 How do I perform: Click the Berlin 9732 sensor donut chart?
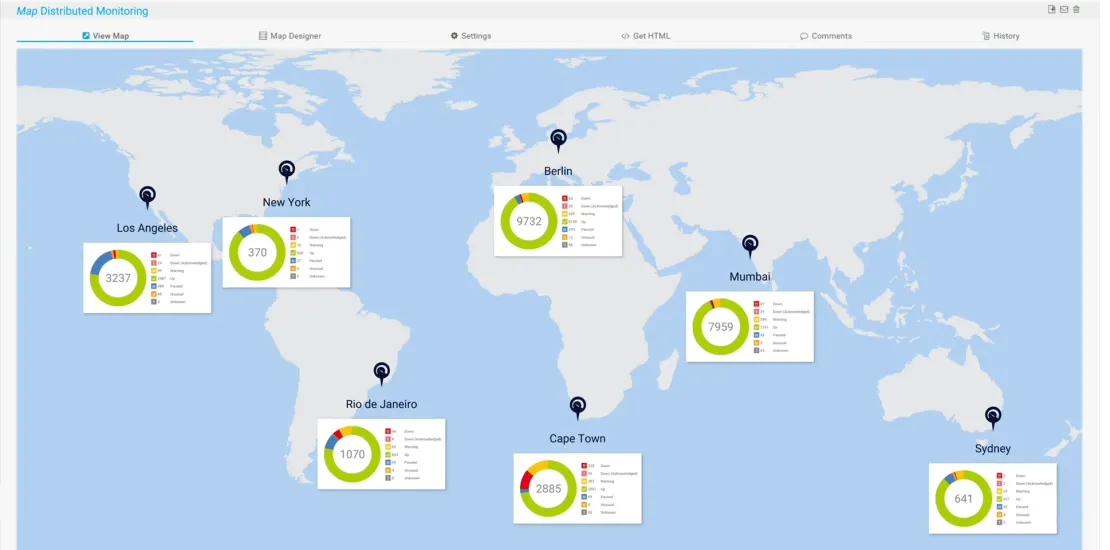[x=529, y=221]
